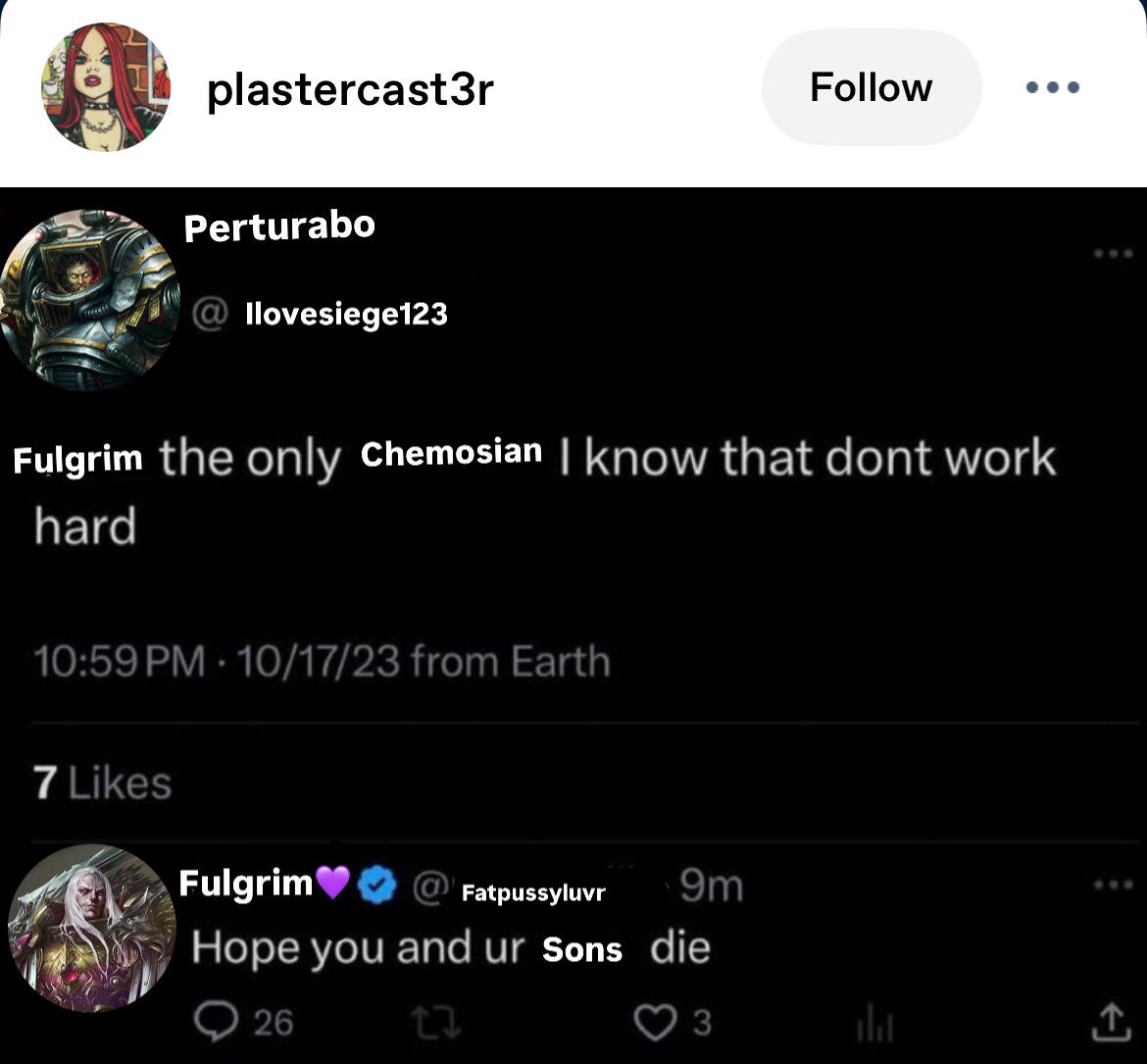Open the tweet timestamp 10:59 PM

tap(119, 662)
